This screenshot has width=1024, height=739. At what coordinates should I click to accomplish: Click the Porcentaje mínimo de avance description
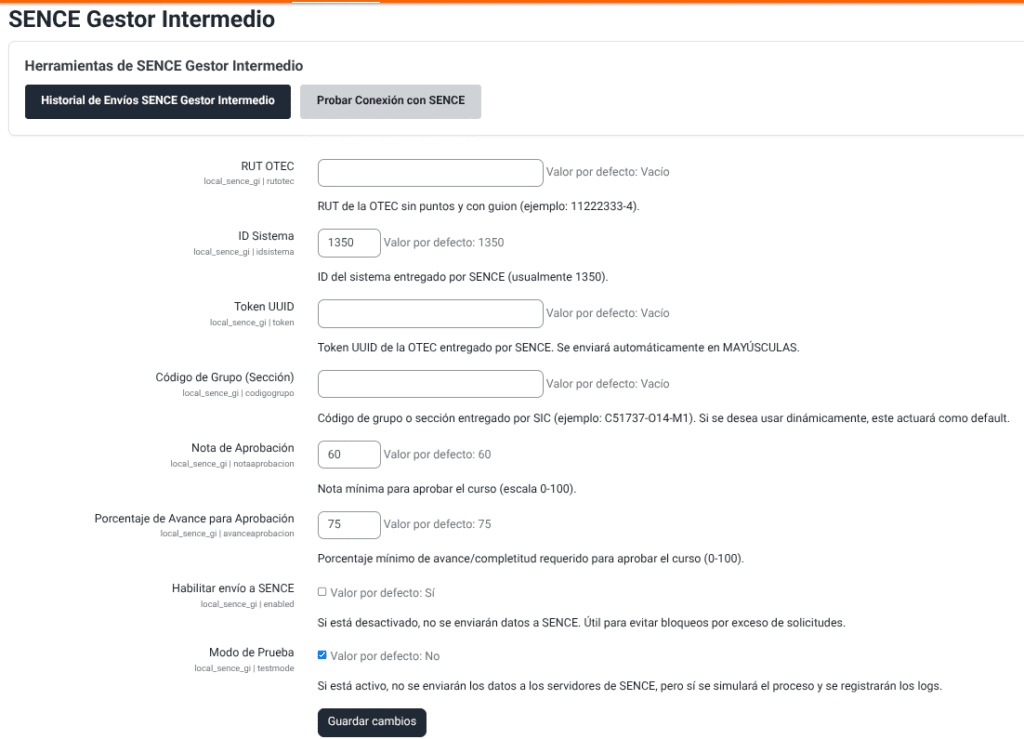coord(531,559)
